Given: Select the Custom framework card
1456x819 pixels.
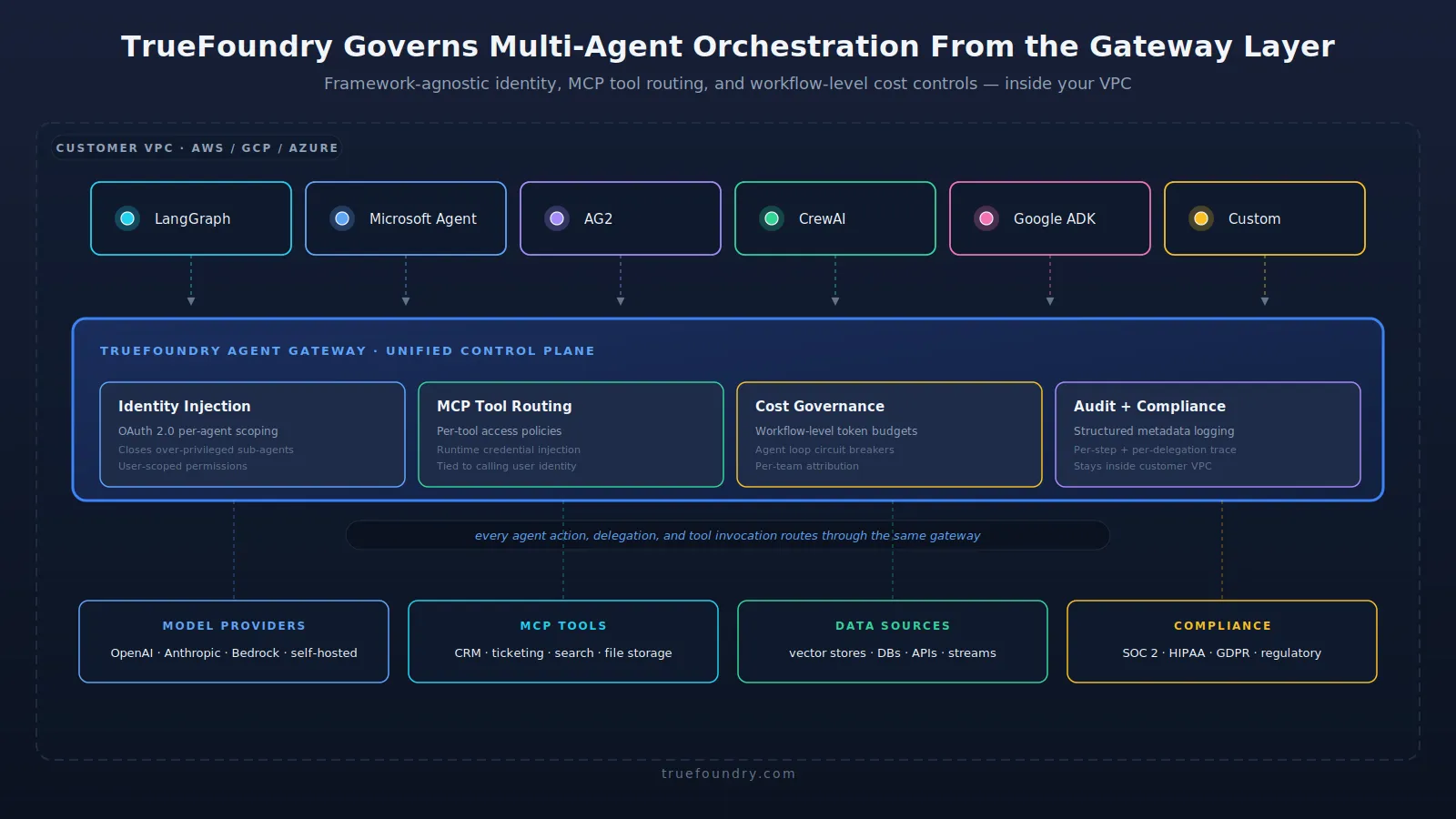Looking at the screenshot, I should 1265,218.
